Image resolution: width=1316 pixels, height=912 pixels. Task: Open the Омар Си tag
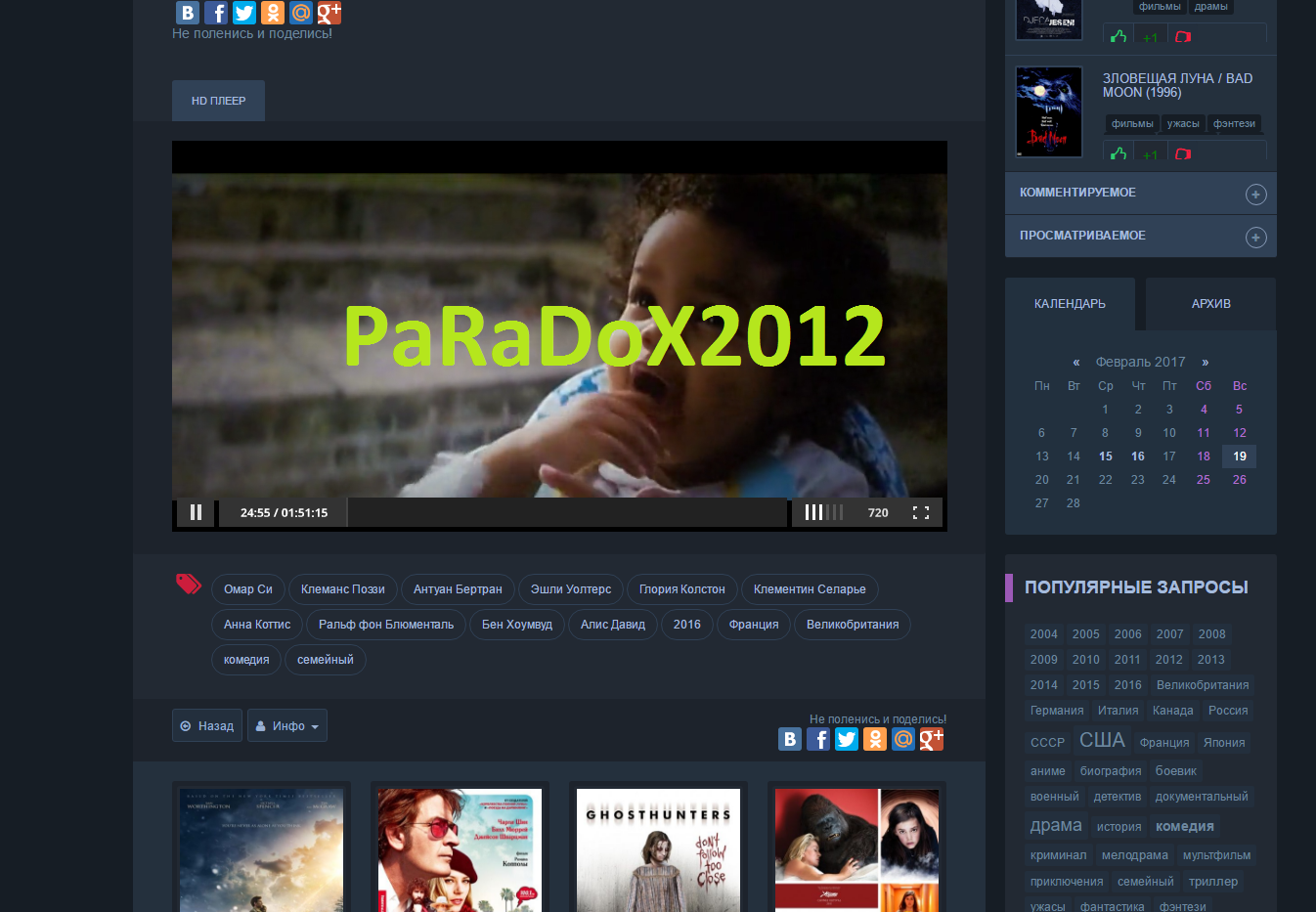(248, 589)
